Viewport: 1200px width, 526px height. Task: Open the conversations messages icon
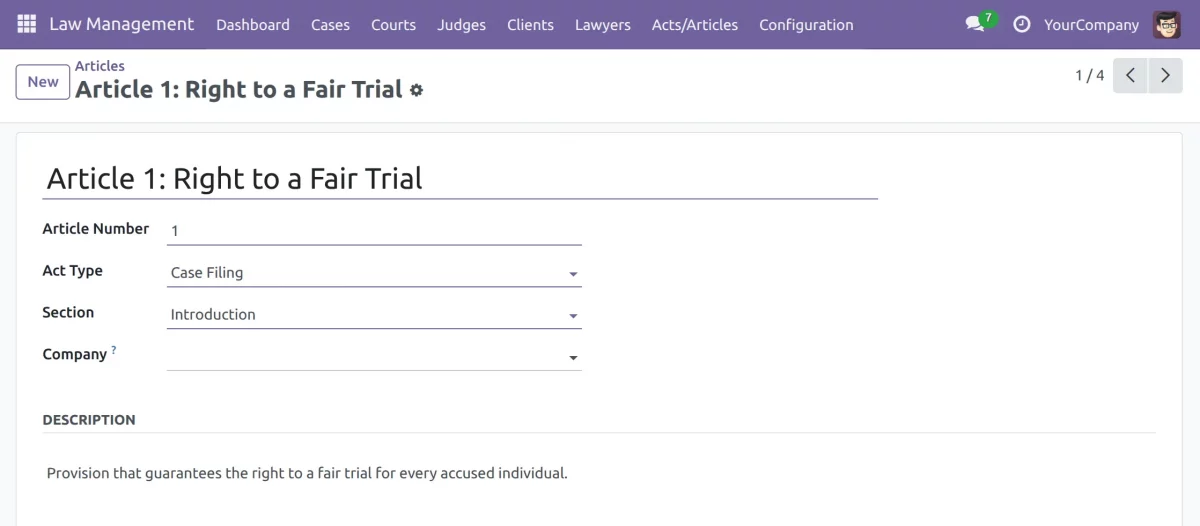click(x=975, y=24)
